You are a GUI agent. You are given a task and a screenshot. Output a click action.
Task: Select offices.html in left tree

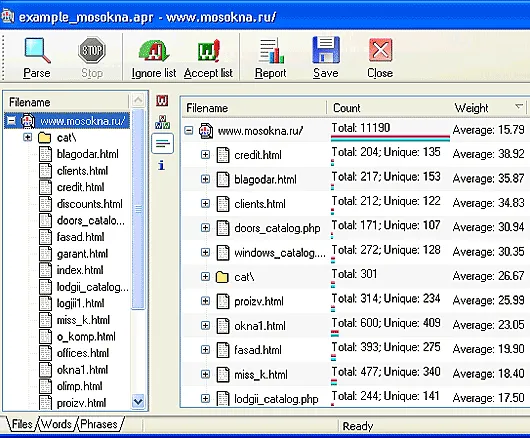[83, 353]
